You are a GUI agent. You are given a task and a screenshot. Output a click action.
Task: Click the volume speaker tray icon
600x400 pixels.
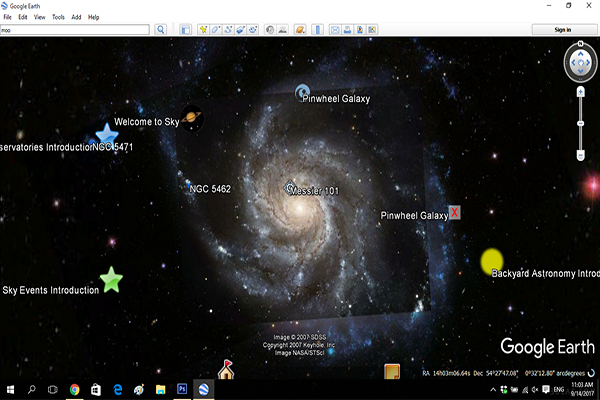click(535, 390)
